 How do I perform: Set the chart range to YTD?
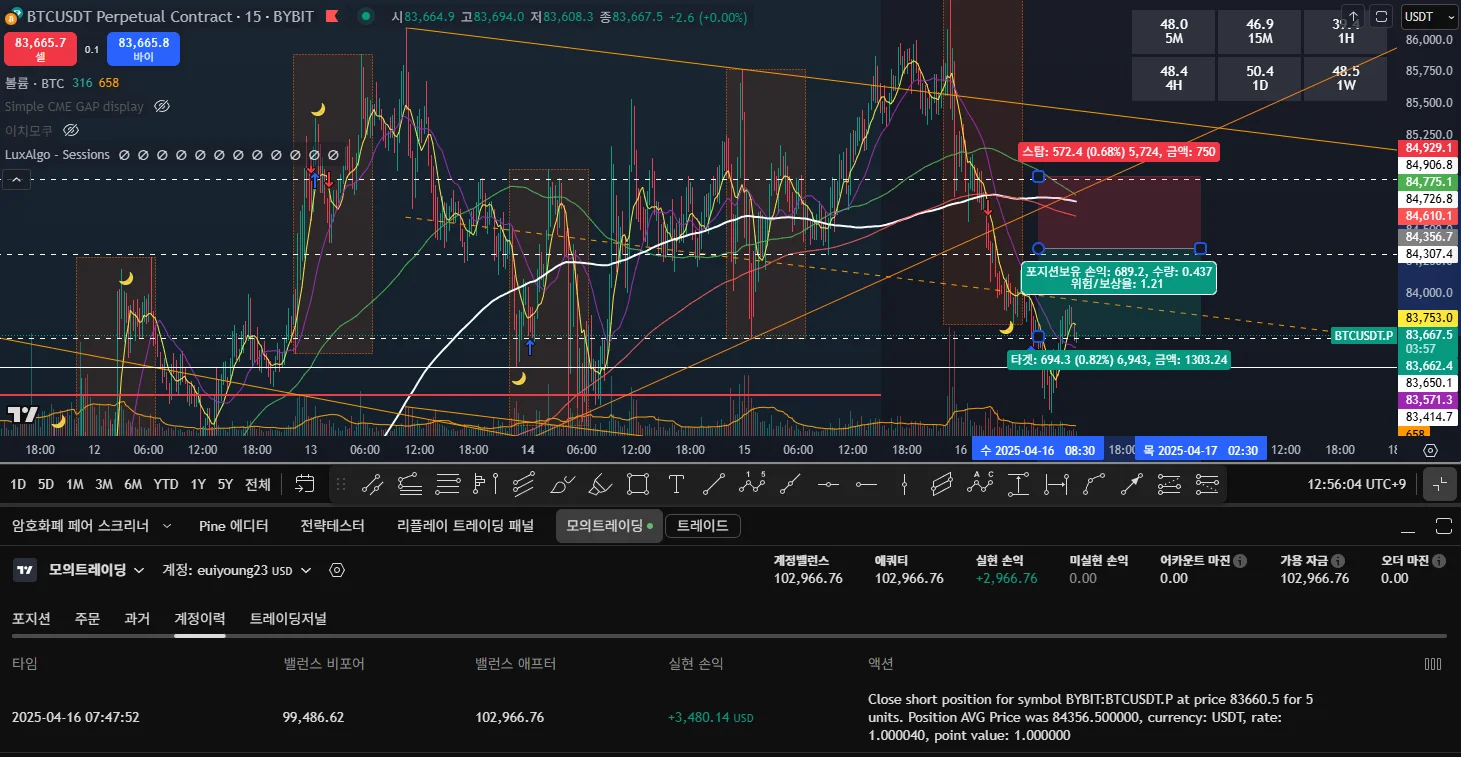pyautogui.click(x=166, y=484)
